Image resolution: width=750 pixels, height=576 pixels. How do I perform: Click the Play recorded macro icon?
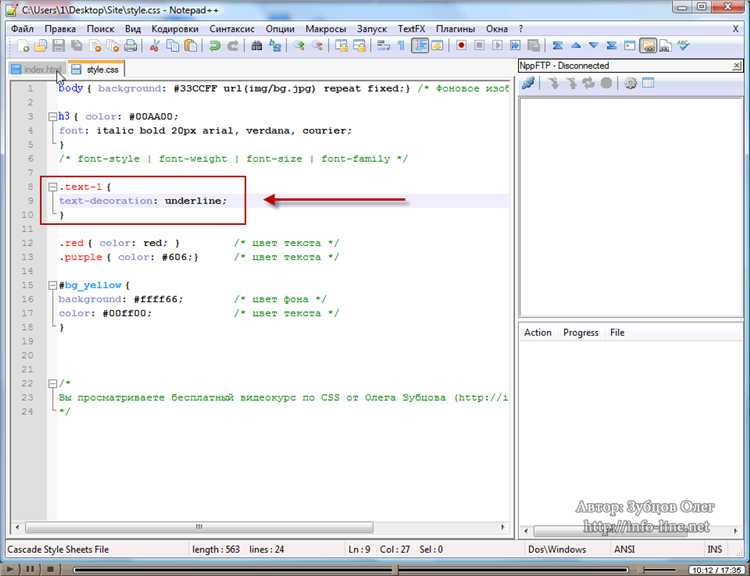pos(497,46)
